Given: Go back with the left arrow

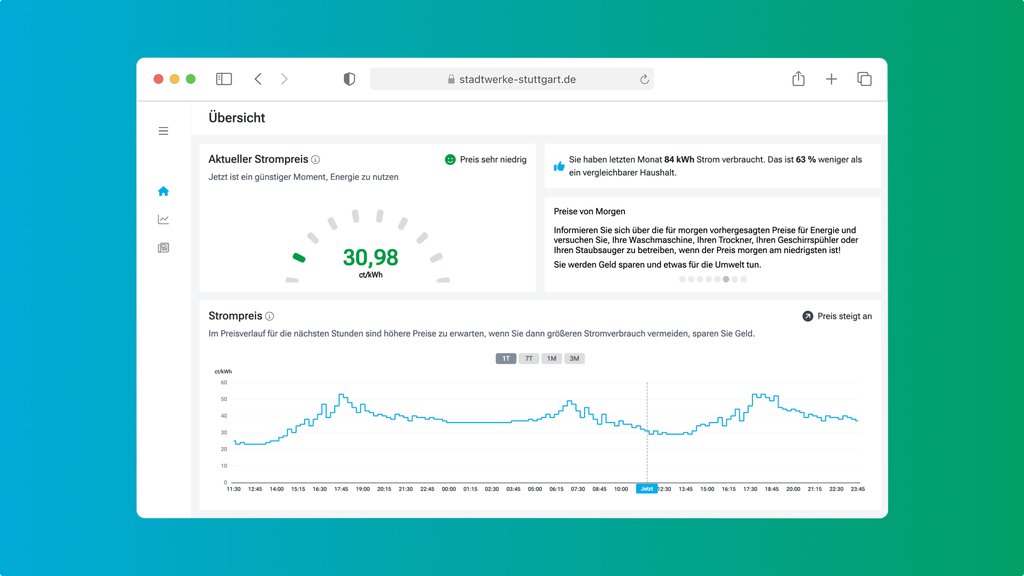Looking at the screenshot, I should pos(258,79).
